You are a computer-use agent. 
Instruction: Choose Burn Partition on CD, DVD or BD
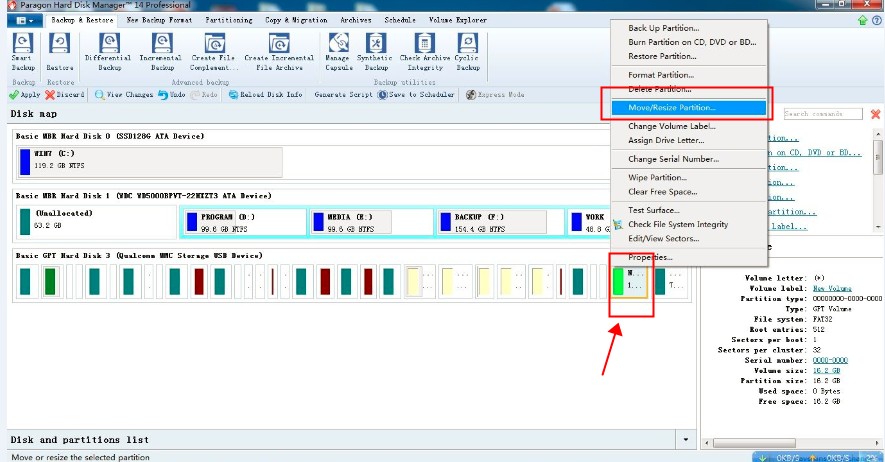pos(689,42)
